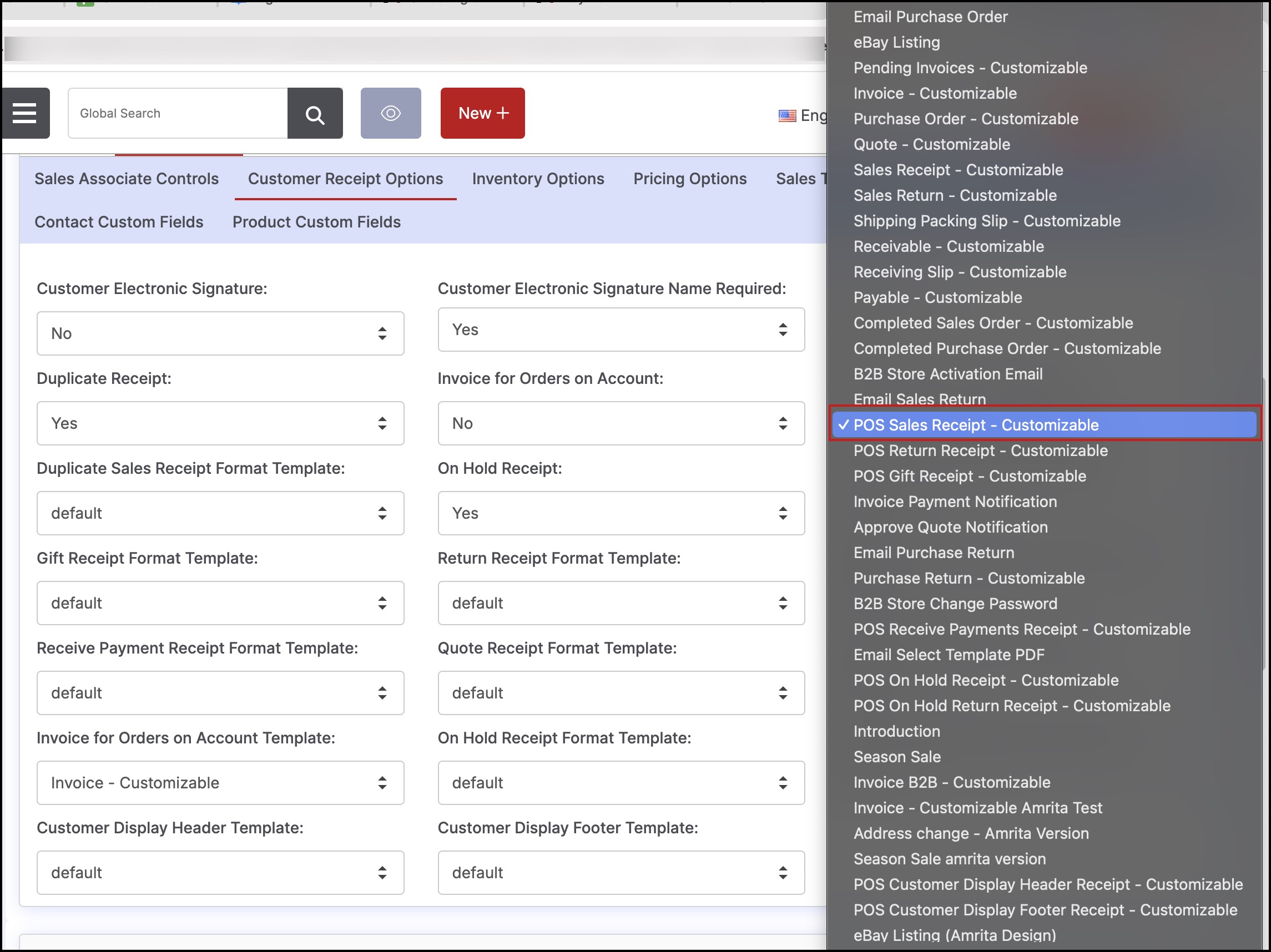The width and height of the screenshot is (1271, 952).
Task: Select Customer Receipt Options tab
Action: pos(345,179)
